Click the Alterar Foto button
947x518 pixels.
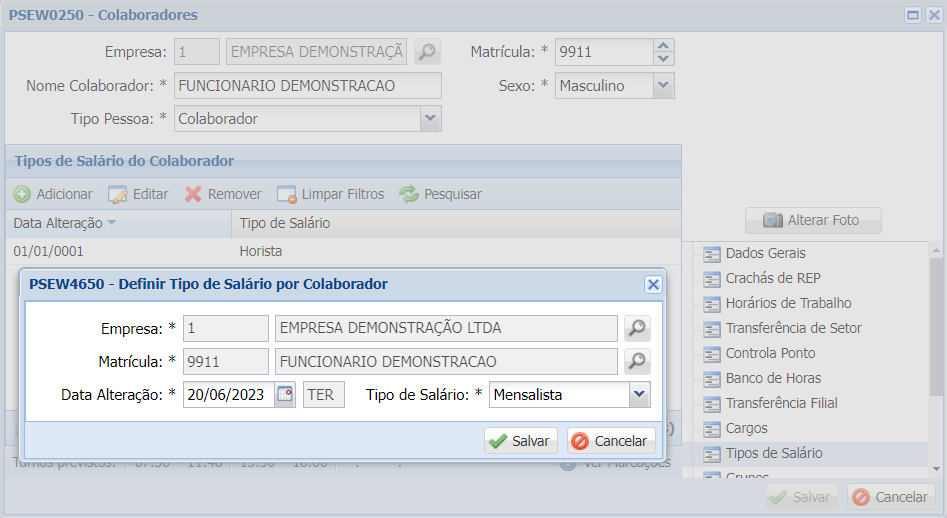pos(813,220)
